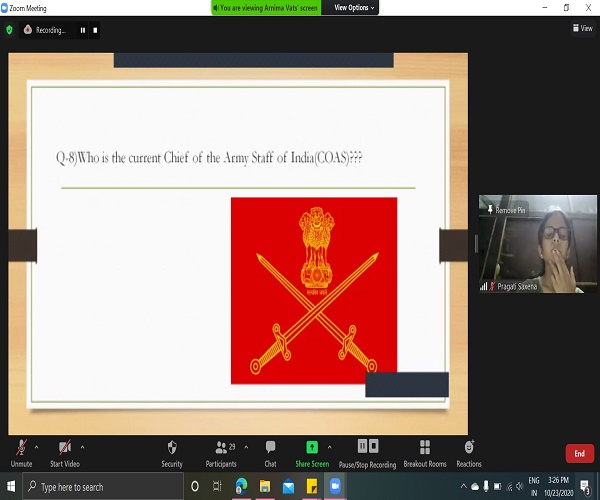Stop recording from top-left indicator
This screenshot has height=500, width=600.
[95, 30]
